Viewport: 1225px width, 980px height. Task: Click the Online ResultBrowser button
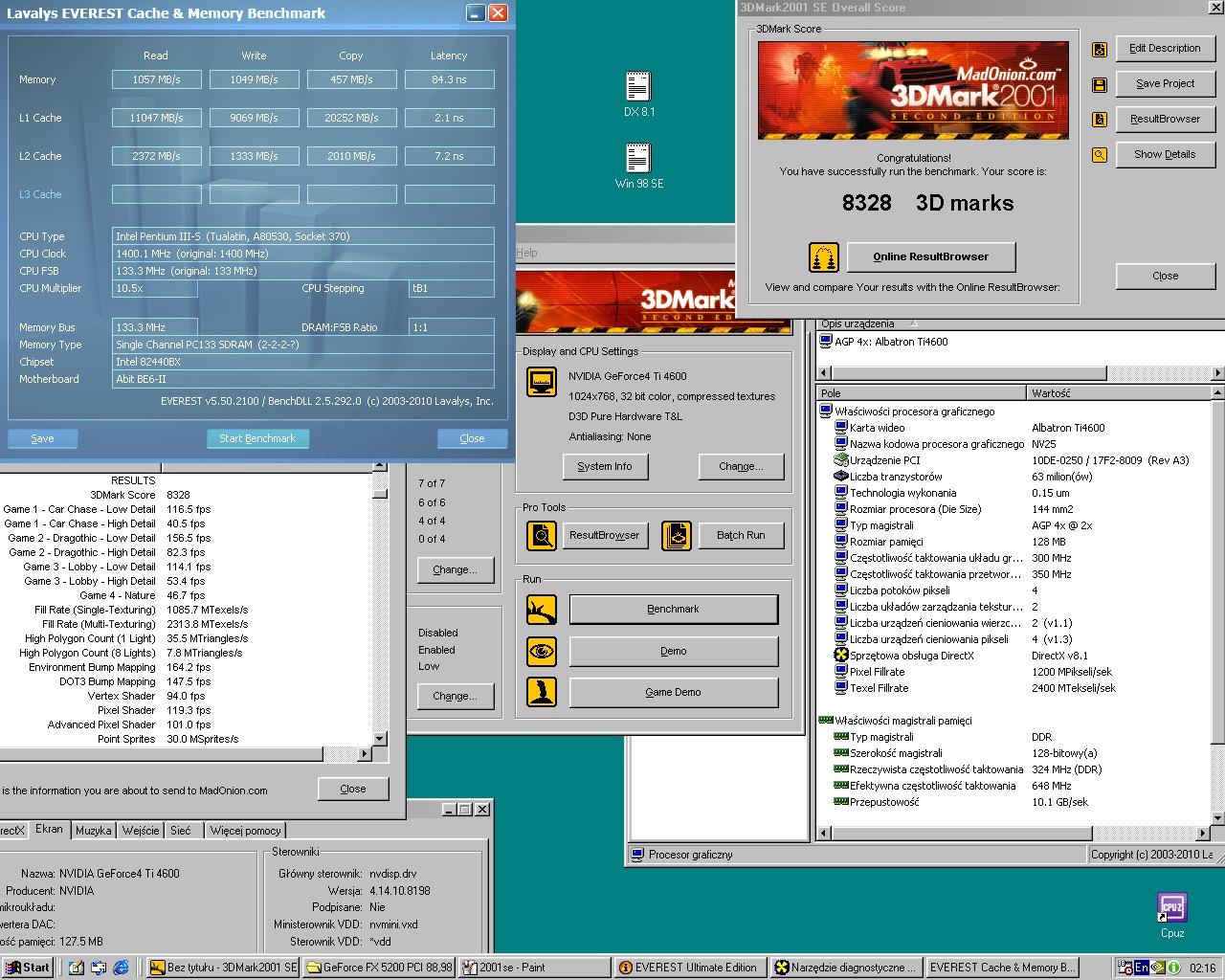coord(931,256)
